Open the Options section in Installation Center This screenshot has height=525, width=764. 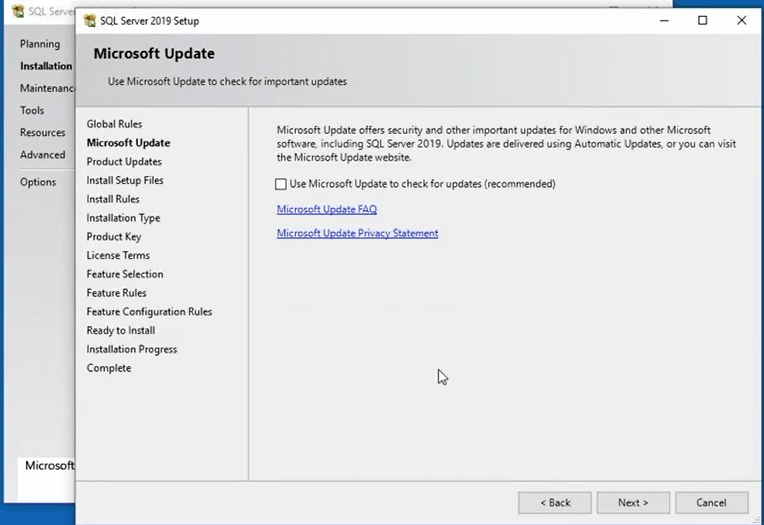pyautogui.click(x=38, y=182)
